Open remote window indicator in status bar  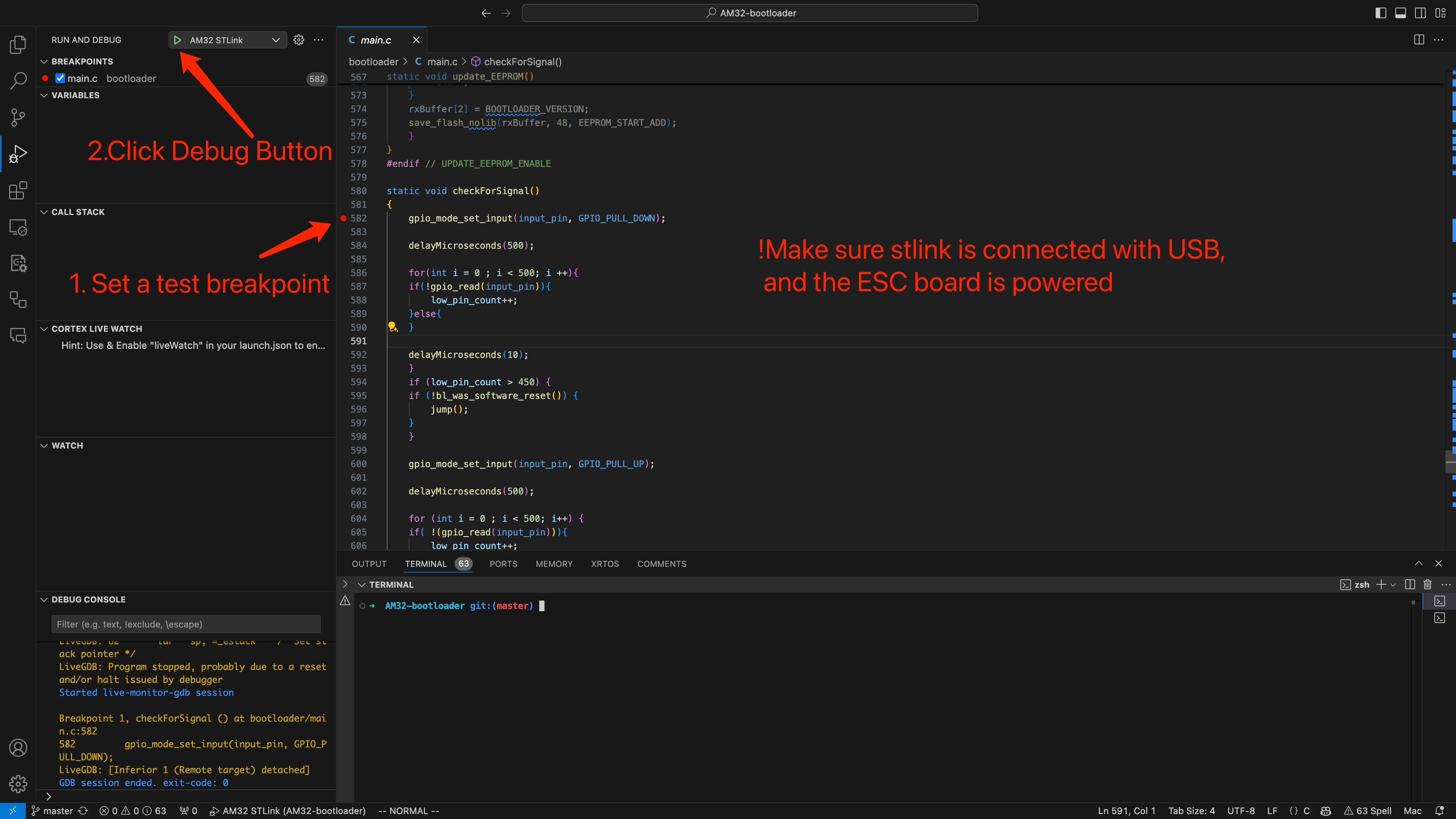(x=13, y=811)
